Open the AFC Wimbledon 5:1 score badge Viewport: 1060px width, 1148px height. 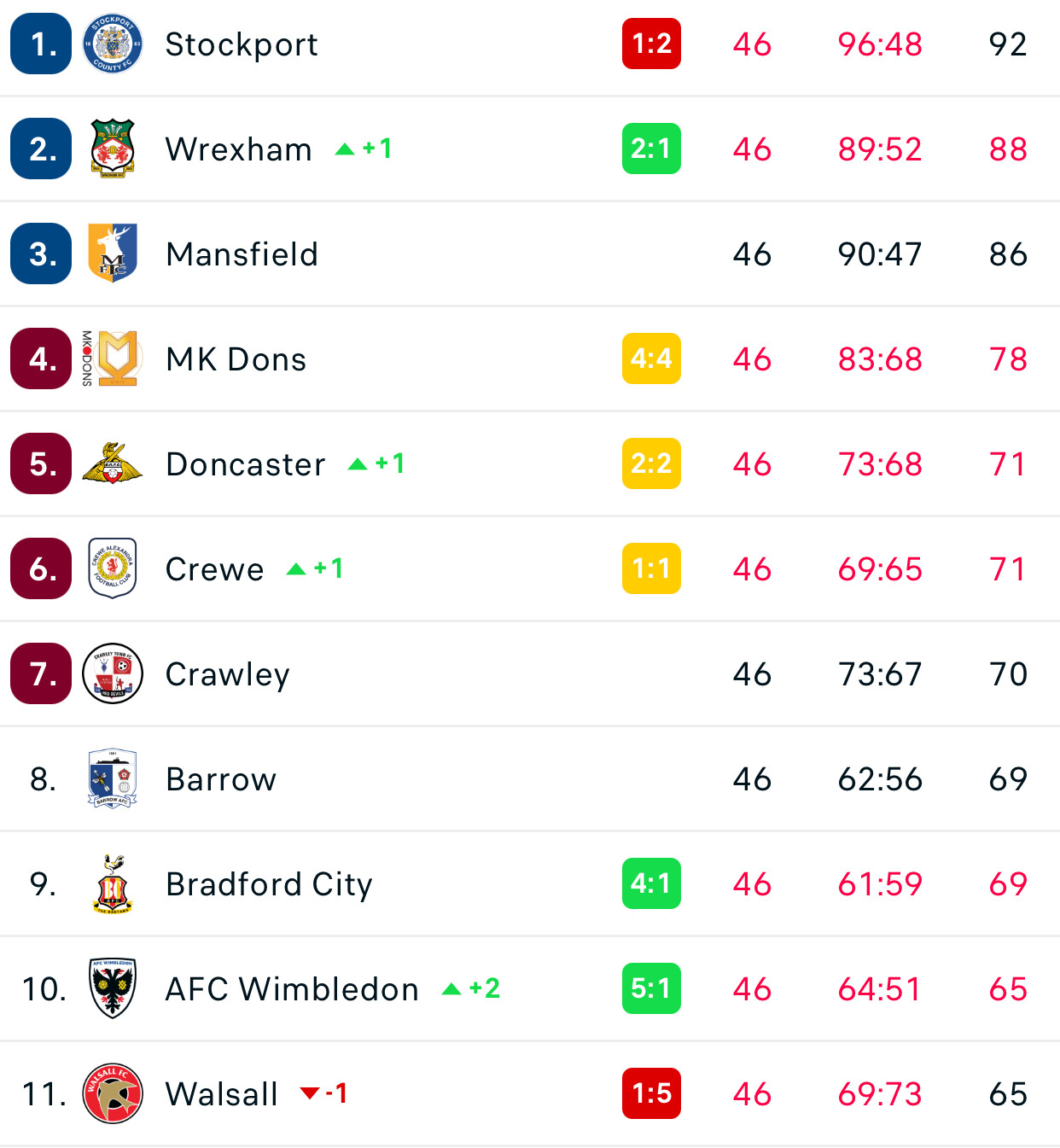pos(651,988)
